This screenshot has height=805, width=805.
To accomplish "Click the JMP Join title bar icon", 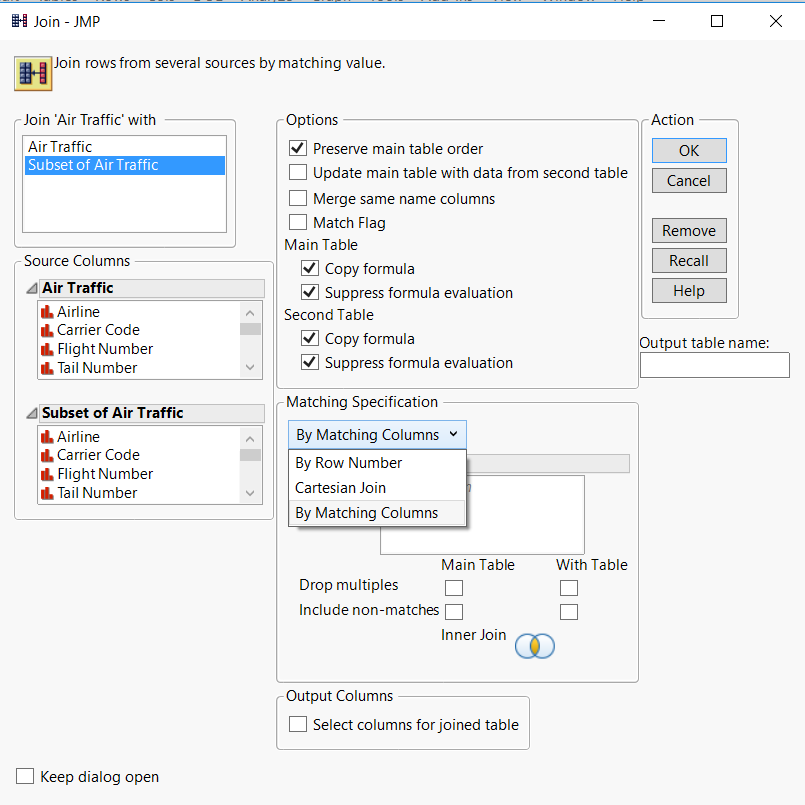I will 20,21.
